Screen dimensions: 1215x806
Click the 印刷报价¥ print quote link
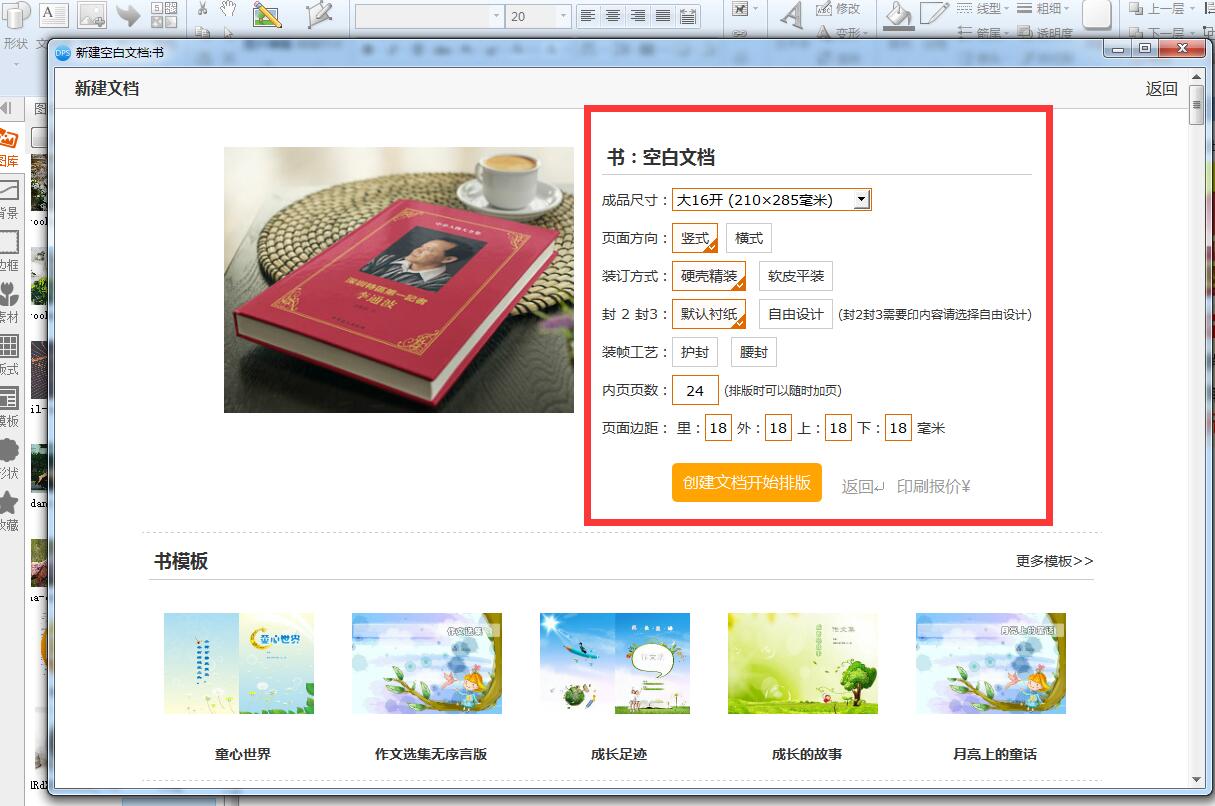[933, 487]
